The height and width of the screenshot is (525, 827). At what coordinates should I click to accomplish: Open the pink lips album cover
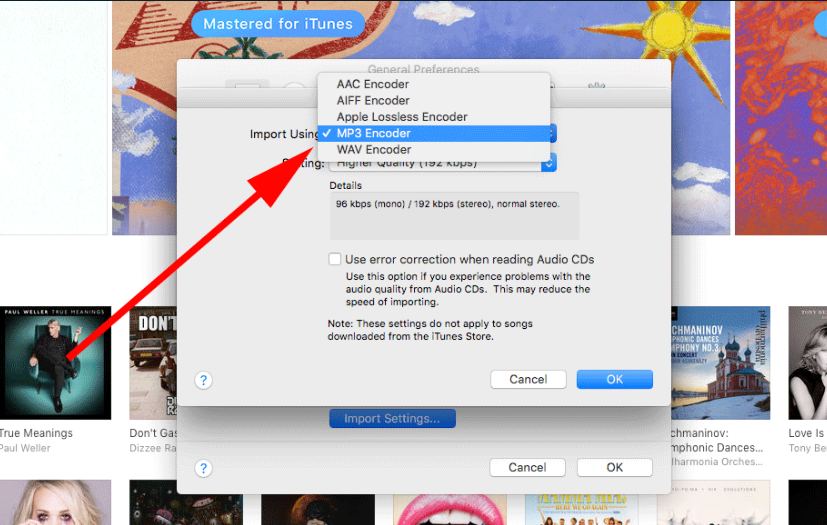tap(450, 510)
